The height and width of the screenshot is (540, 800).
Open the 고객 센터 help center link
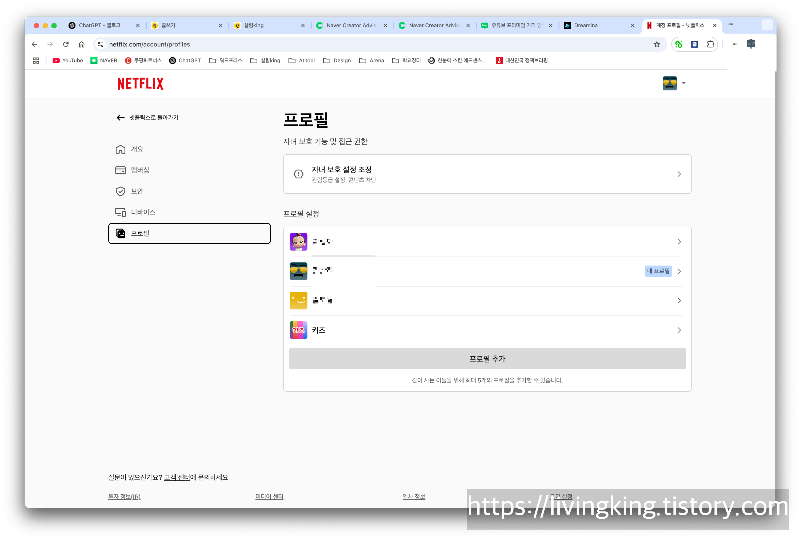177,477
